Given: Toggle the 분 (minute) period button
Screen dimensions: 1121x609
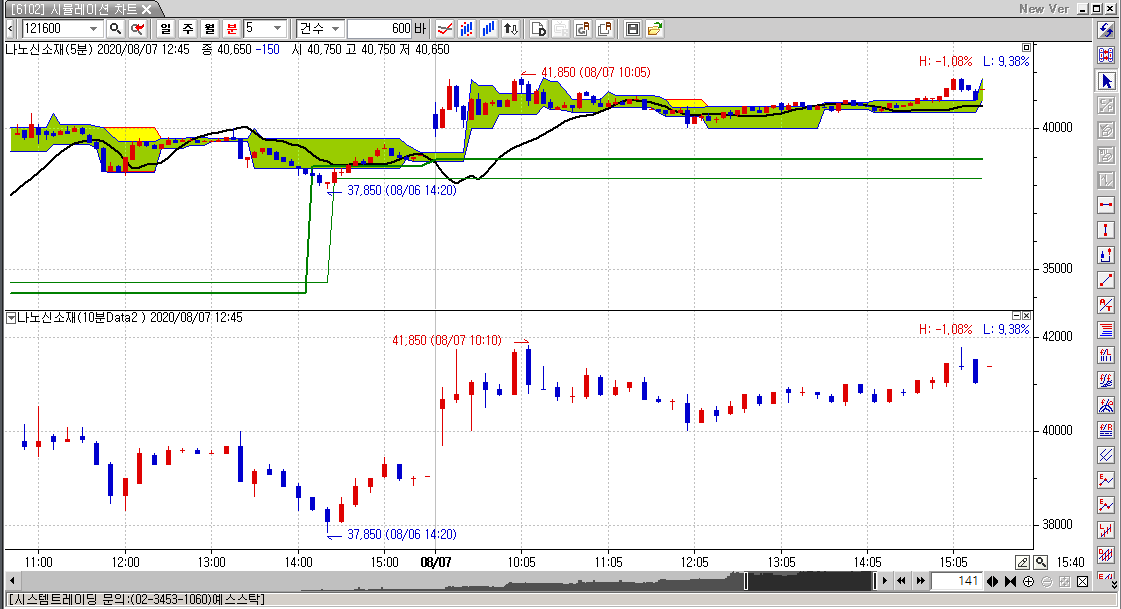Looking at the screenshot, I should [x=231, y=29].
